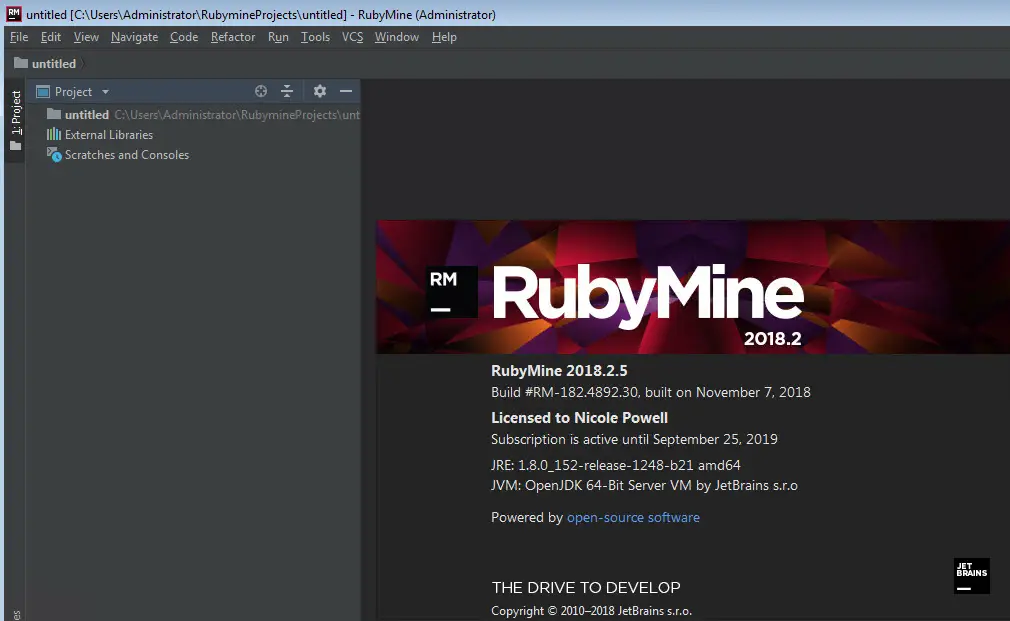Open the Help menu
Viewport: 1010px width, 621px height.
pos(444,37)
